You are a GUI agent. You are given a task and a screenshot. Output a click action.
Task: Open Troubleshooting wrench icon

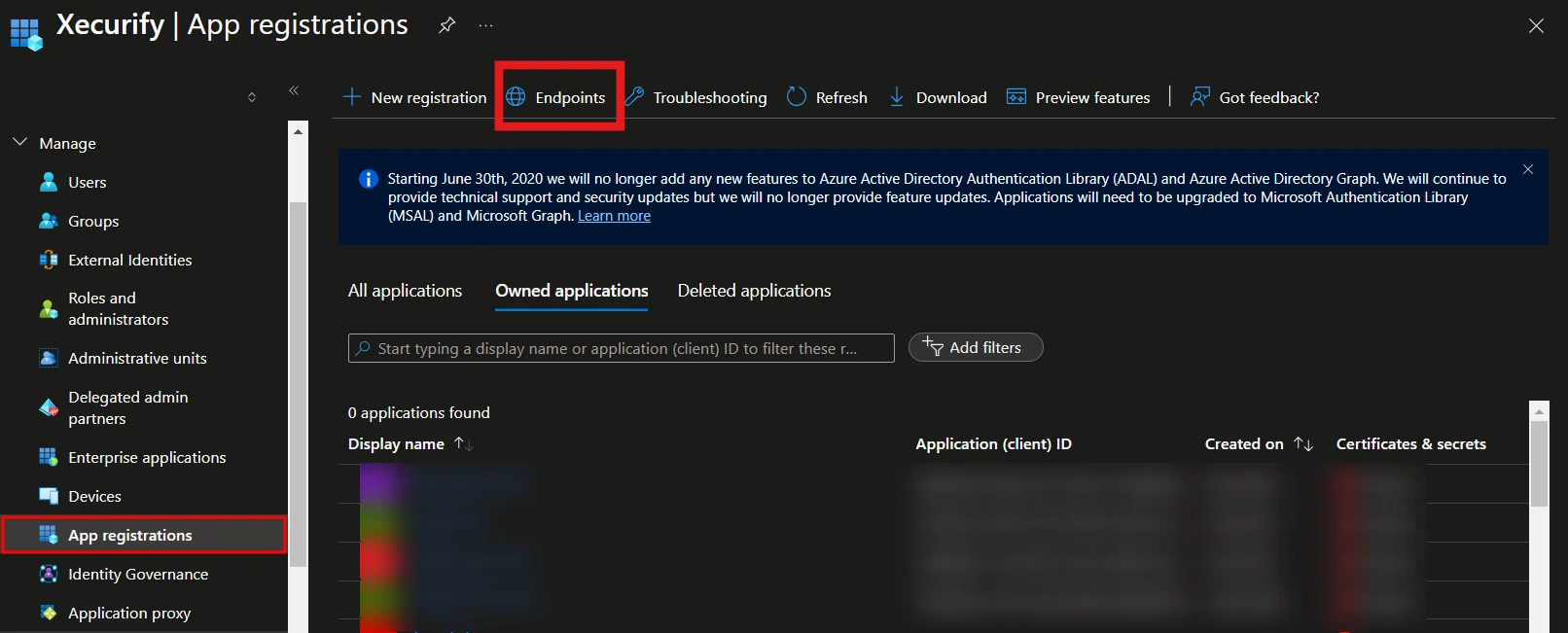[635, 96]
